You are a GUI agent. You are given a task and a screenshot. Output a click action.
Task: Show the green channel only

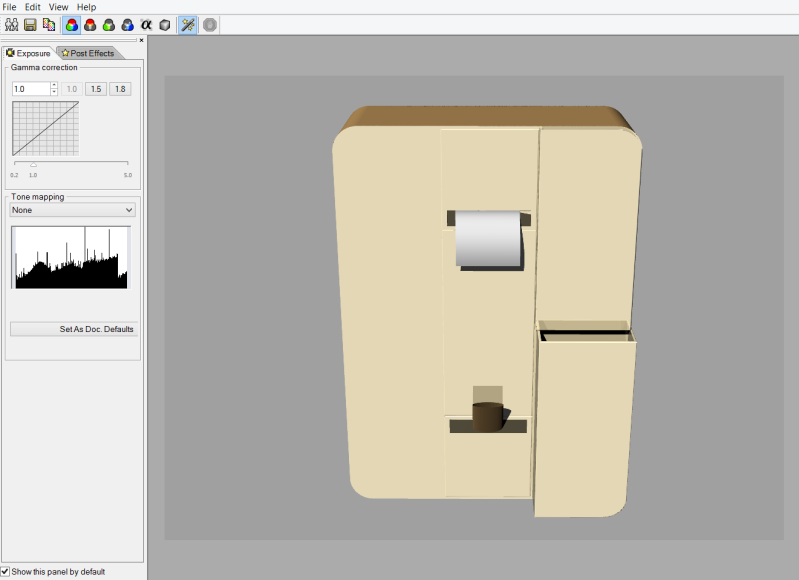pos(108,24)
